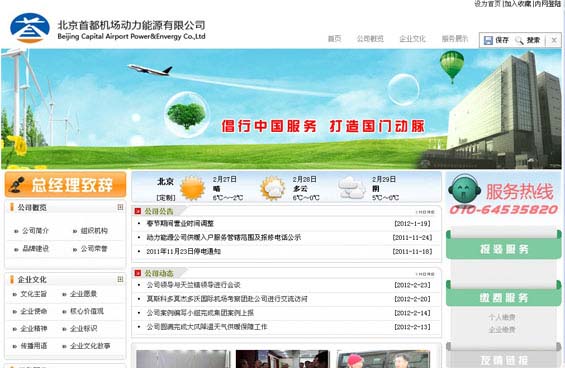Open the 总经理致辞 banner
Viewport: 565px width, 368px height.
65,185
